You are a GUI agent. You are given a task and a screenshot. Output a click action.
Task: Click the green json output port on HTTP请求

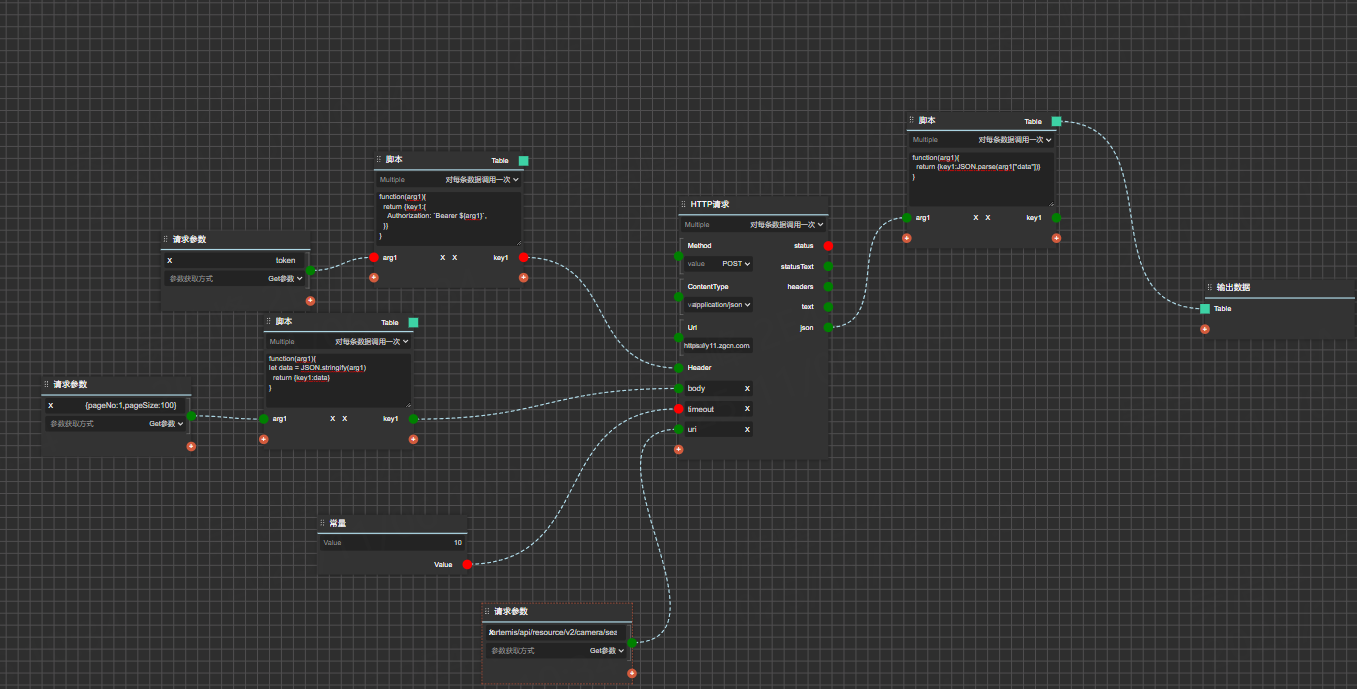[828, 327]
